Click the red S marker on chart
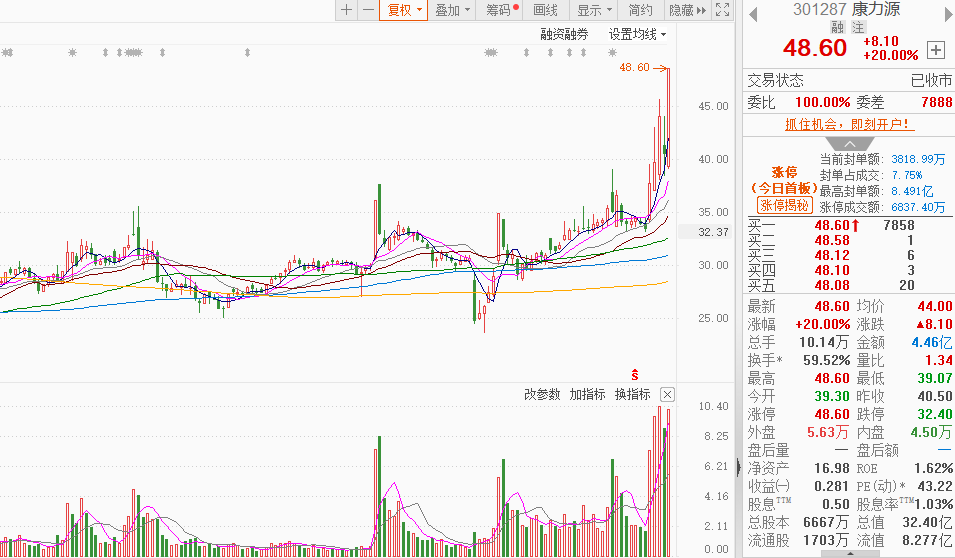This screenshot has width=955, height=558. click(635, 375)
